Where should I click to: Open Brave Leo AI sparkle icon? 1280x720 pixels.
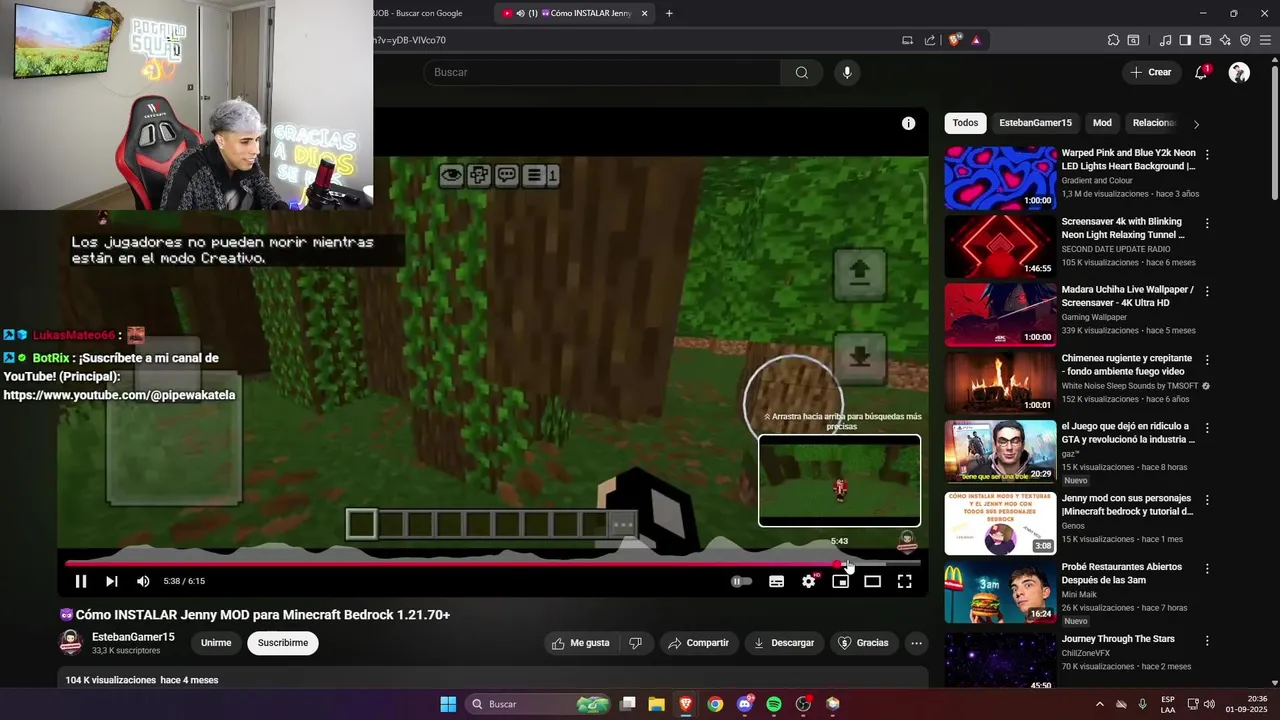[1225, 40]
